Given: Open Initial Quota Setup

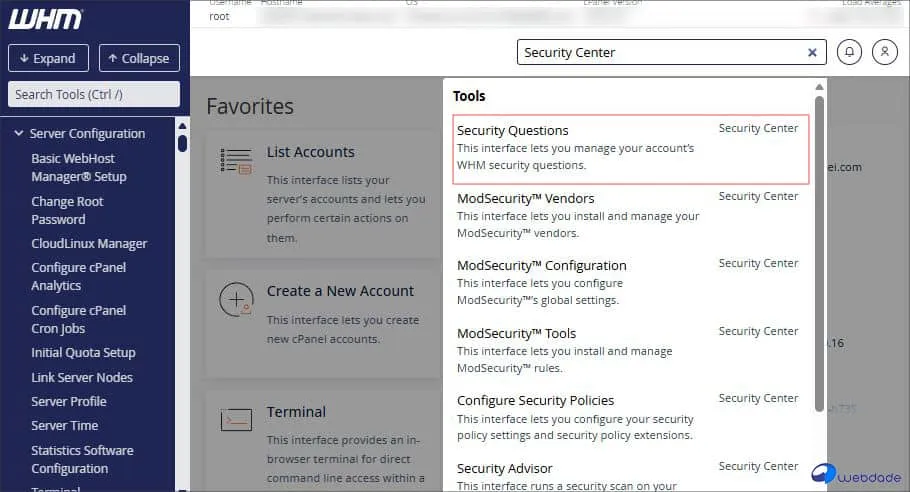Looking at the screenshot, I should click(x=84, y=353).
